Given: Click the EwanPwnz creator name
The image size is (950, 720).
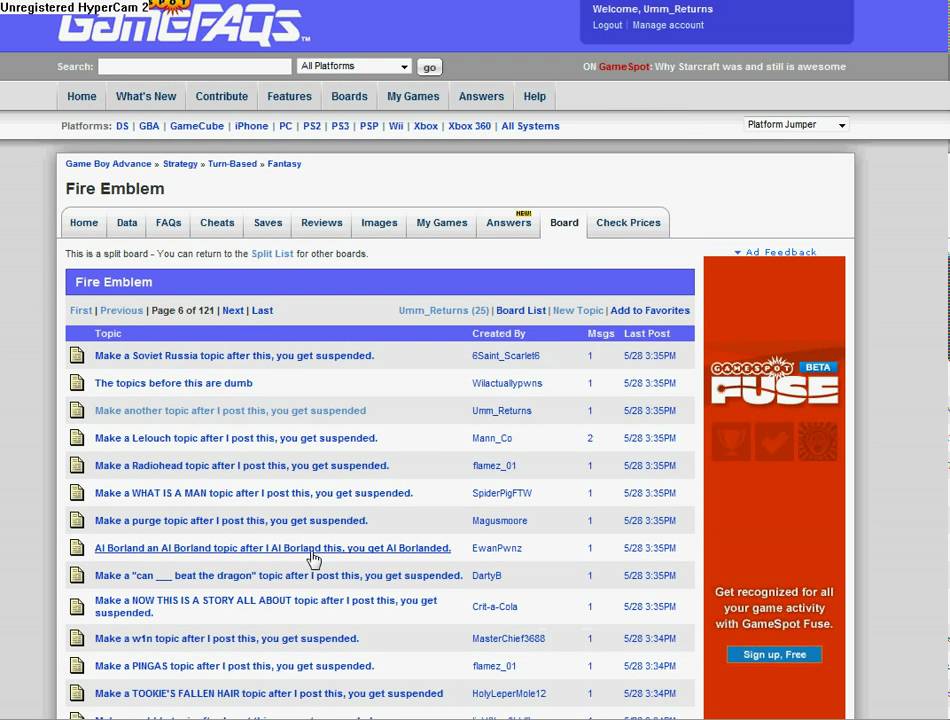Looking at the screenshot, I should pos(497,548).
